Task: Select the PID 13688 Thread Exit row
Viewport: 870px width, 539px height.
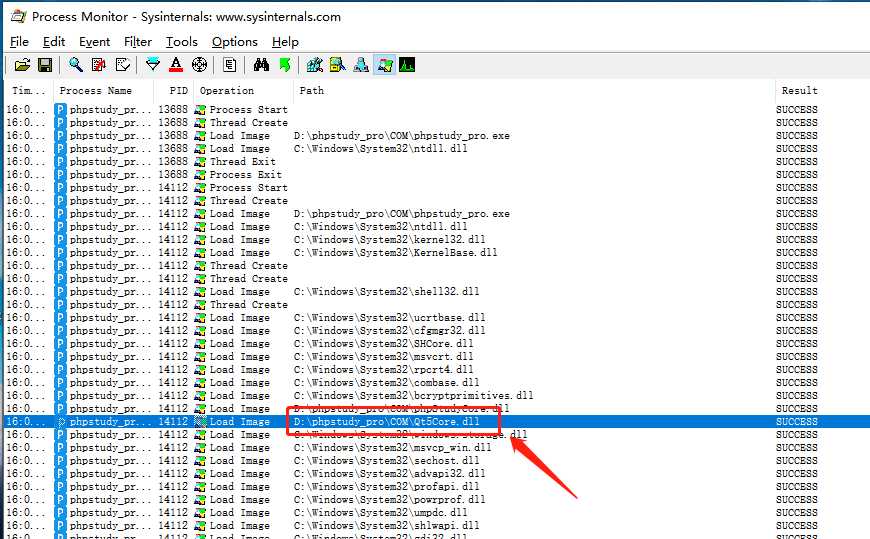Action: tap(437, 162)
